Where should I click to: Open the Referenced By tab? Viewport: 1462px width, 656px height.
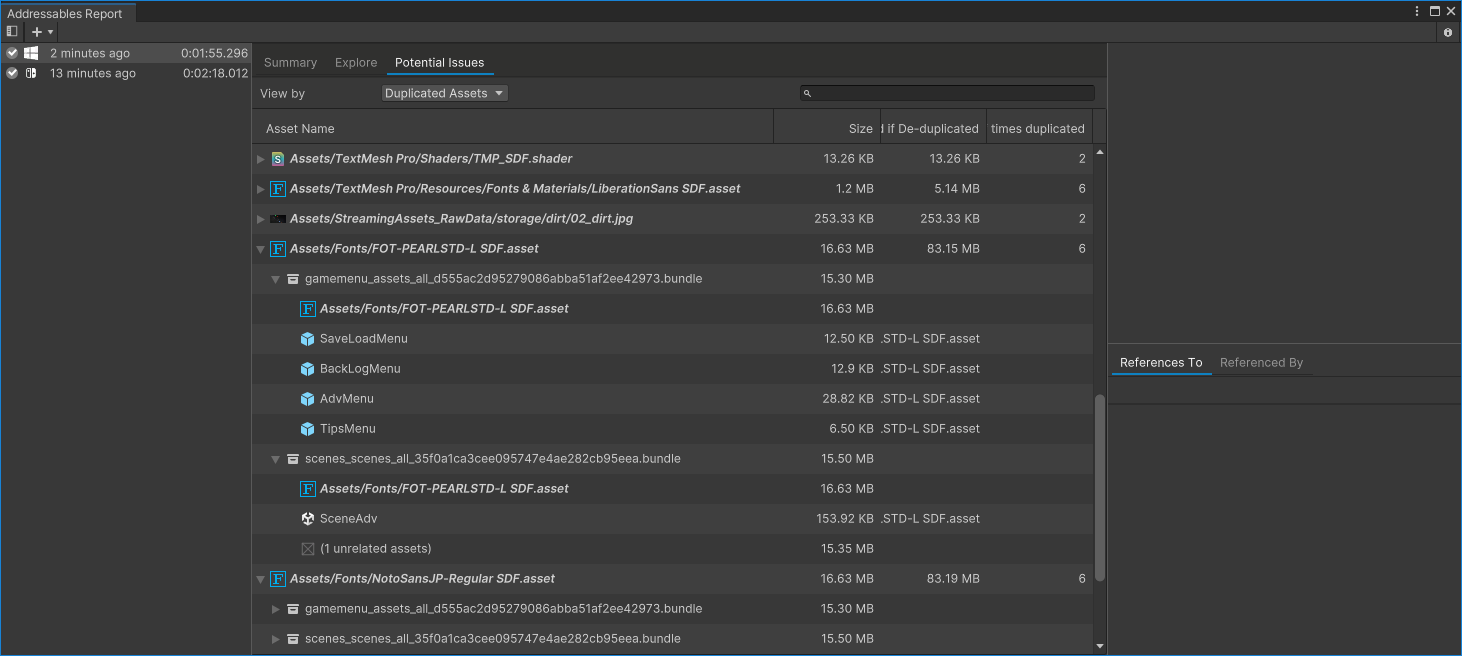click(x=1262, y=362)
